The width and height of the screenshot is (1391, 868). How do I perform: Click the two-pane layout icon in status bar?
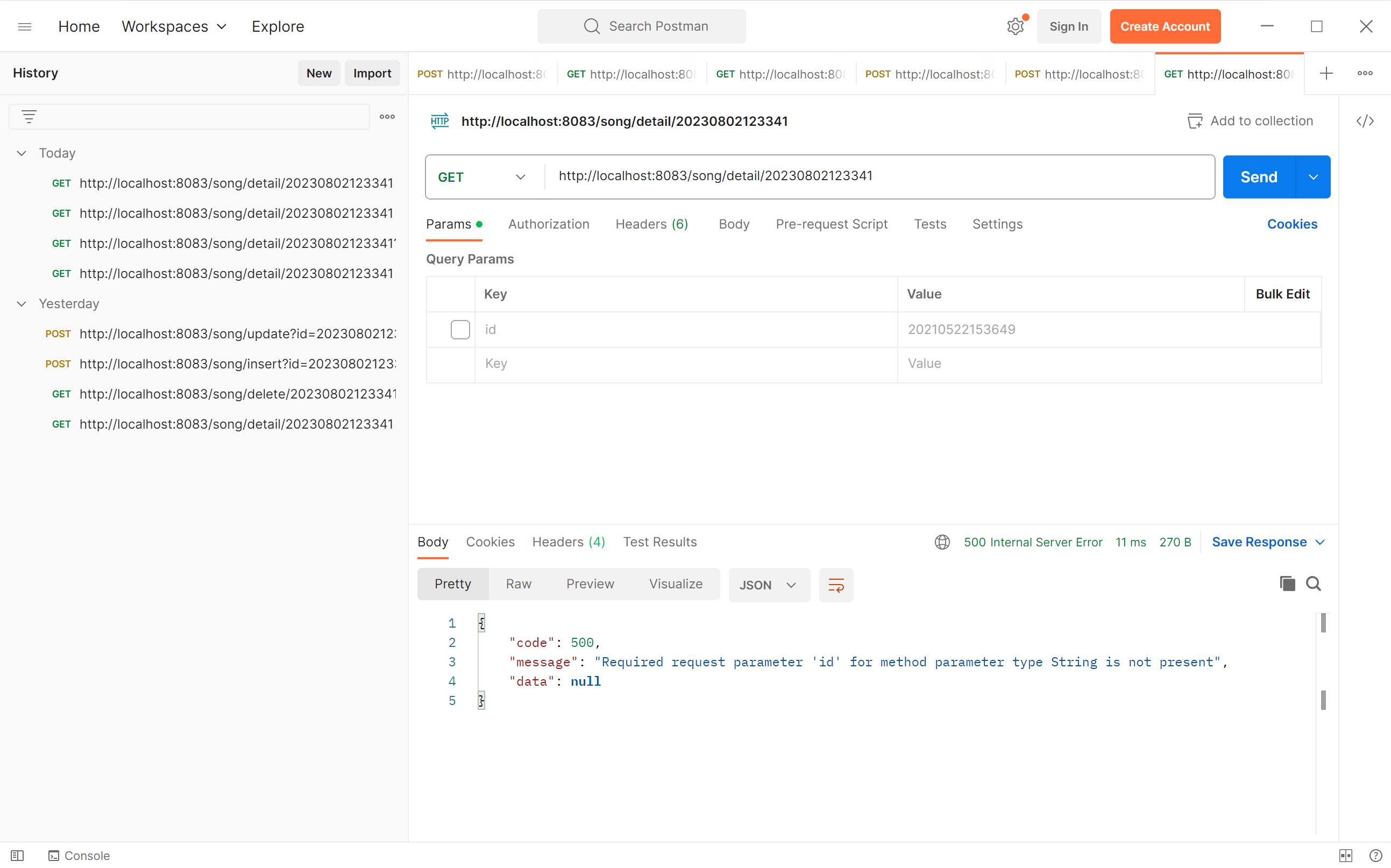(1346, 856)
